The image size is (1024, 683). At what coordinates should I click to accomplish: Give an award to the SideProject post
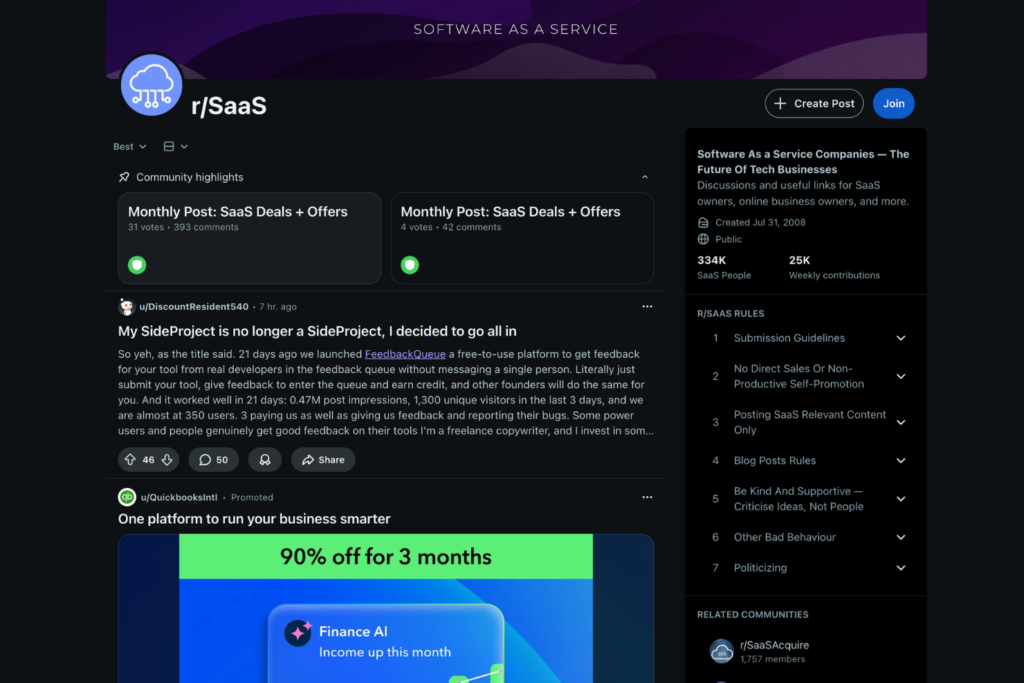pyautogui.click(x=262, y=459)
